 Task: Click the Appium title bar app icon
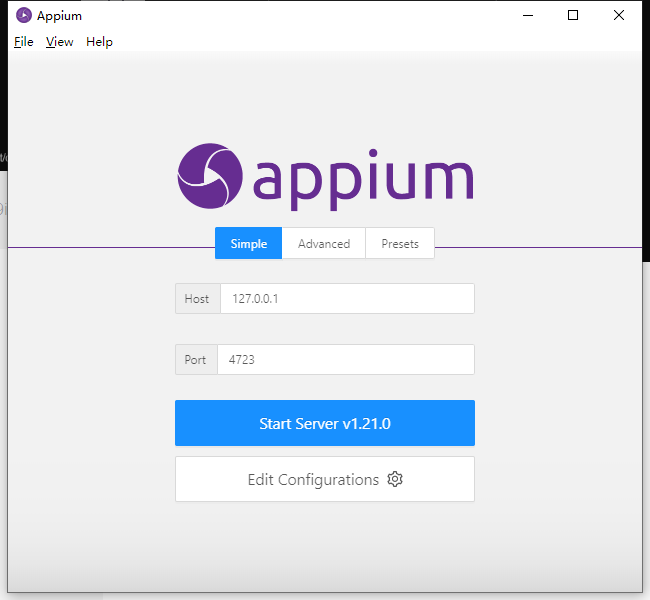(24, 15)
